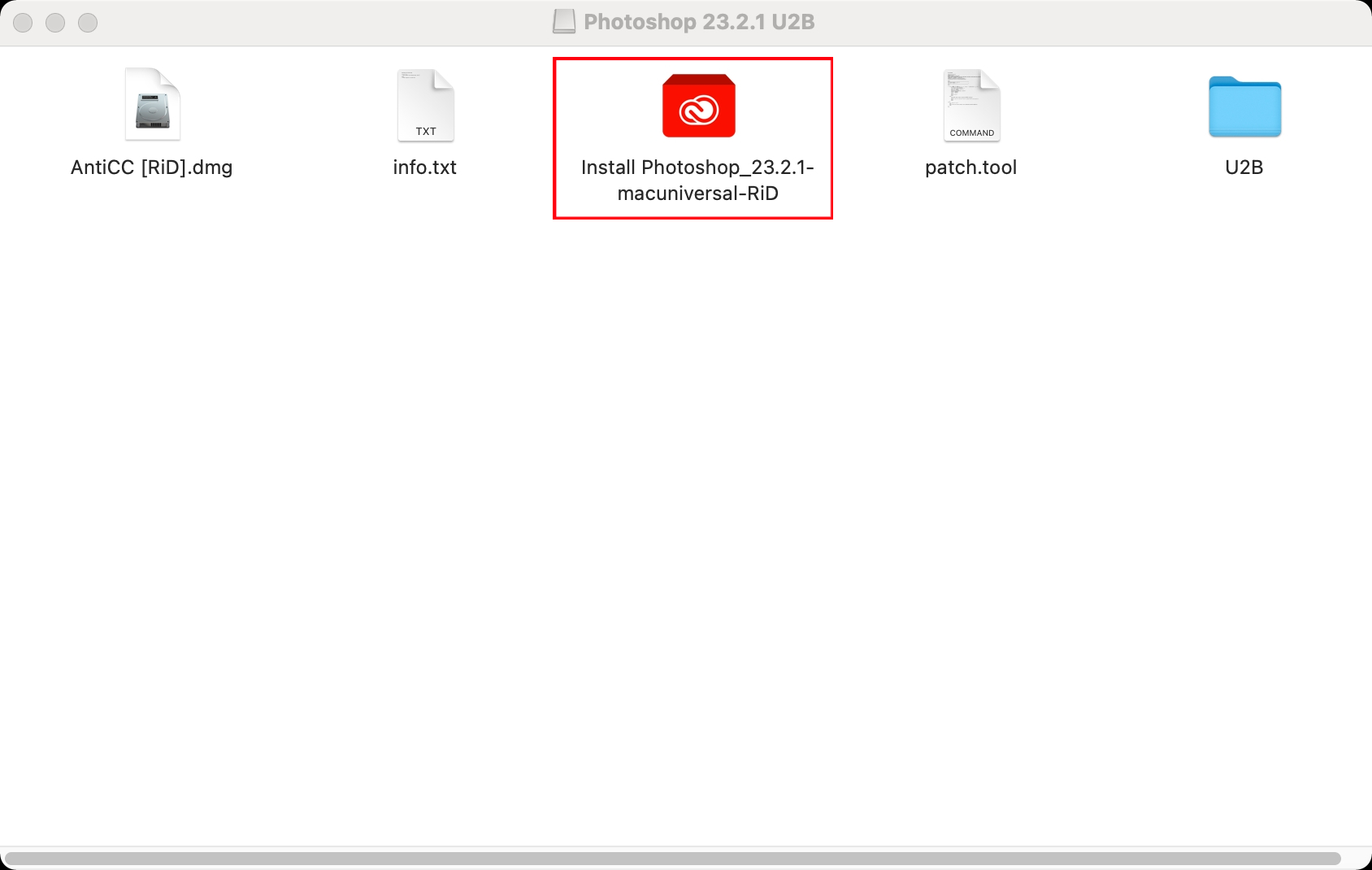Minimize the Photoshop 23.2.1 U2B window
The image size is (1372, 870).
coord(55,23)
